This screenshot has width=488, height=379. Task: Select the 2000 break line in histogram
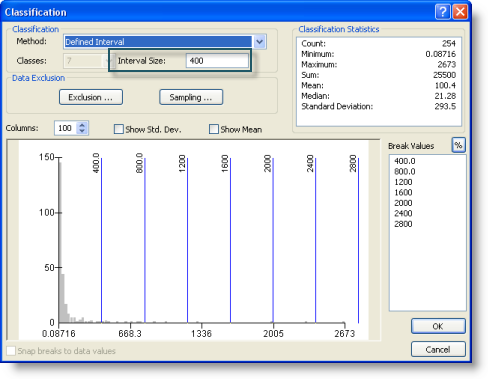[x=273, y=240]
